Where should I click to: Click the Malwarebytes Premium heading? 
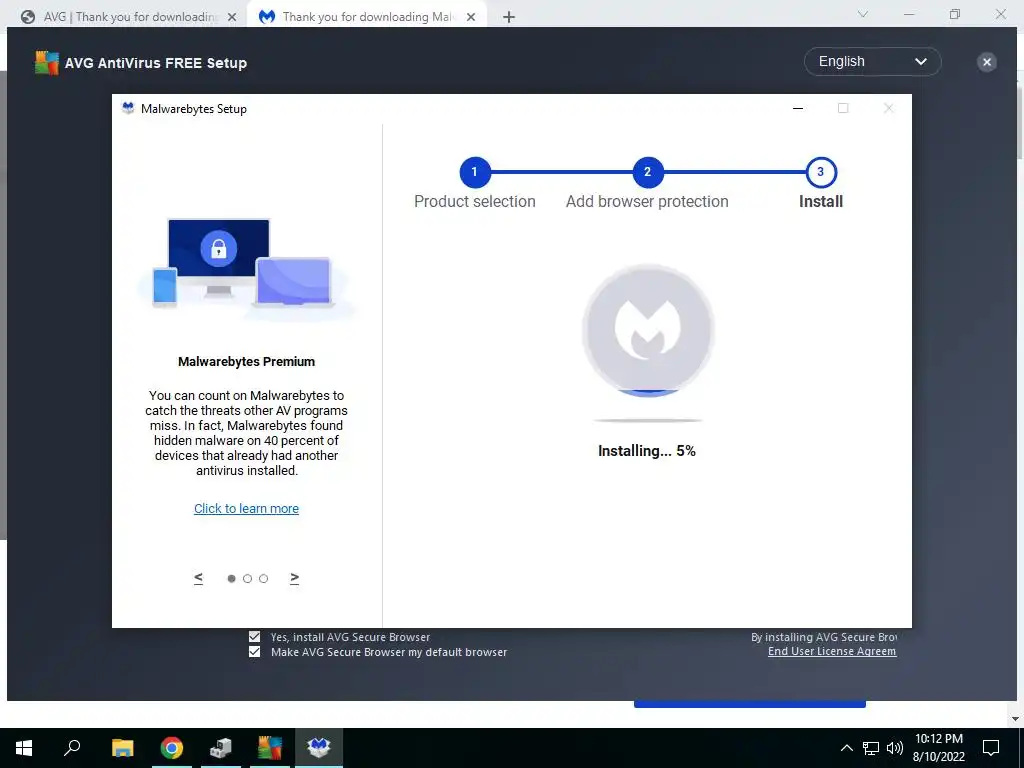(246, 362)
